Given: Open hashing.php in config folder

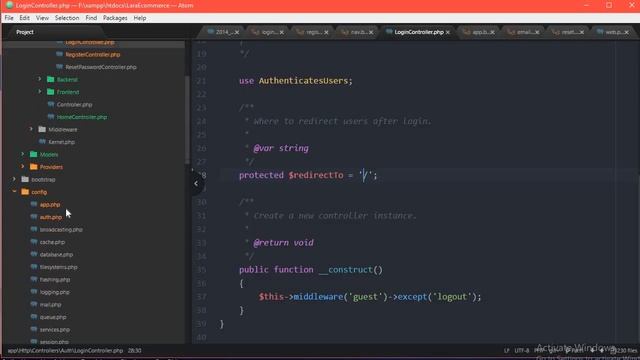Looking at the screenshot, I should [x=55, y=280].
